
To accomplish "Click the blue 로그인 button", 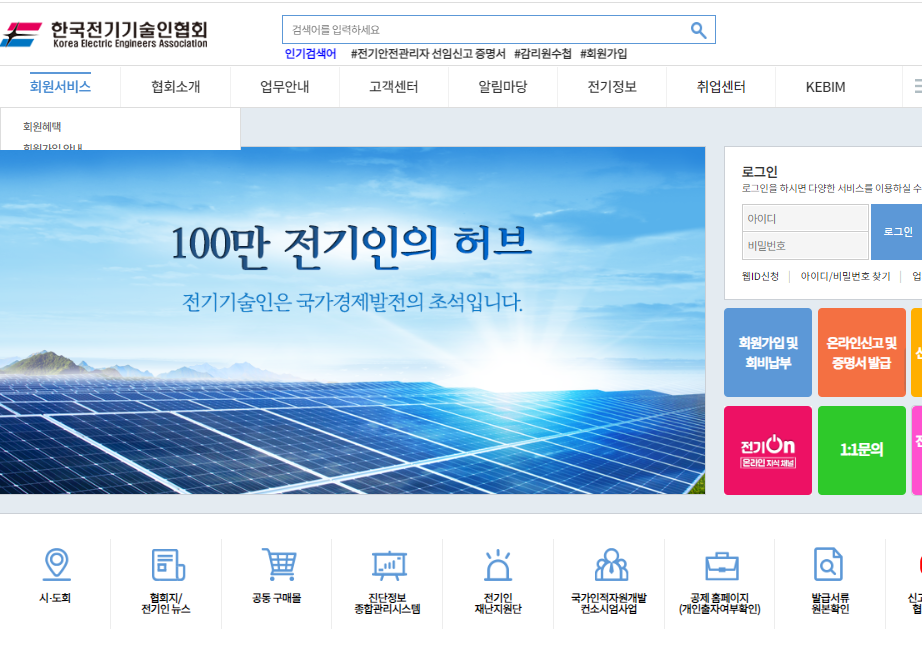I will click(x=897, y=232).
